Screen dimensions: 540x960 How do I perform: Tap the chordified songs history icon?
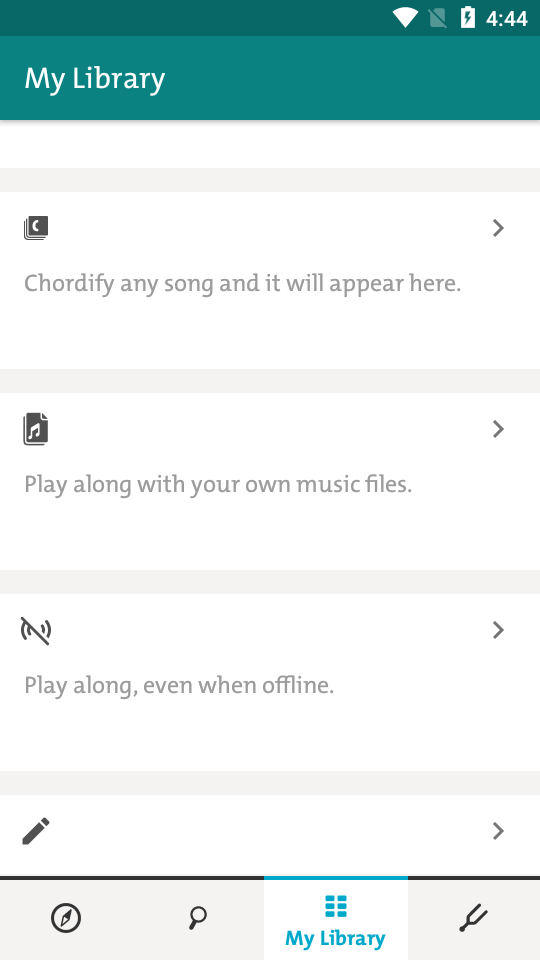[x=36, y=228]
